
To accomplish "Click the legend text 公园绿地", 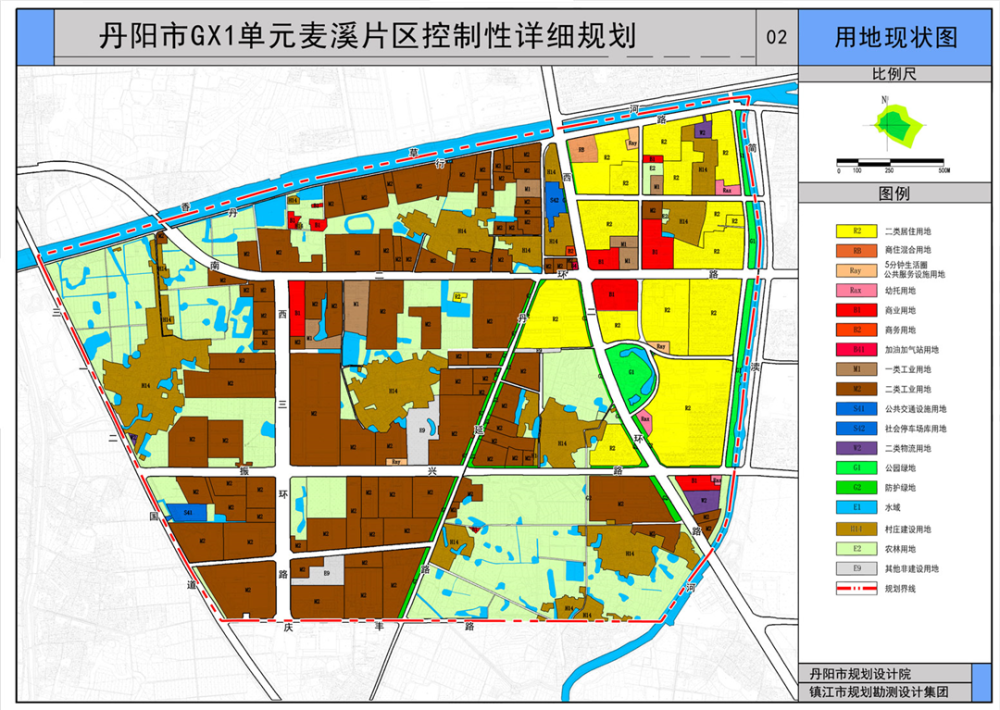I will coord(900,468).
